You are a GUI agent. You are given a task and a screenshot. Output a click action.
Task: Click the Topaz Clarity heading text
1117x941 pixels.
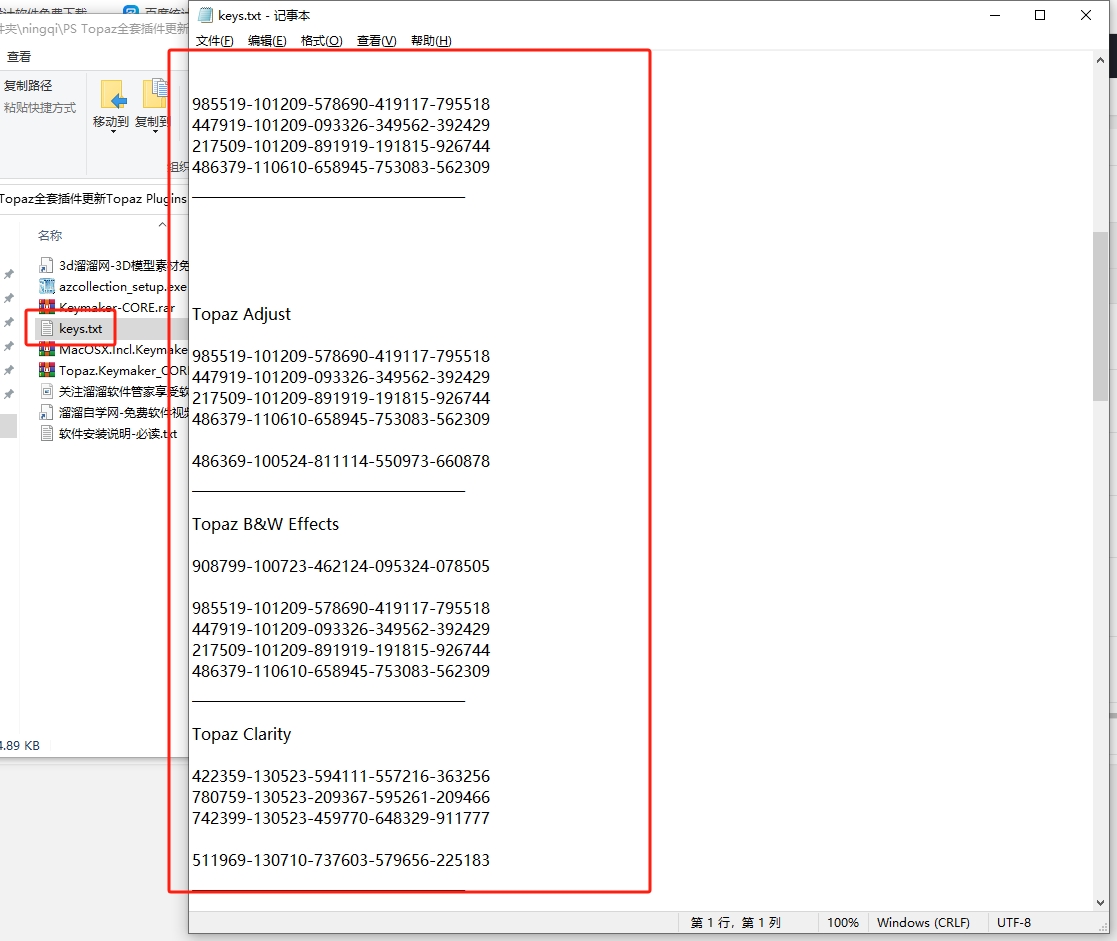[x=241, y=734]
